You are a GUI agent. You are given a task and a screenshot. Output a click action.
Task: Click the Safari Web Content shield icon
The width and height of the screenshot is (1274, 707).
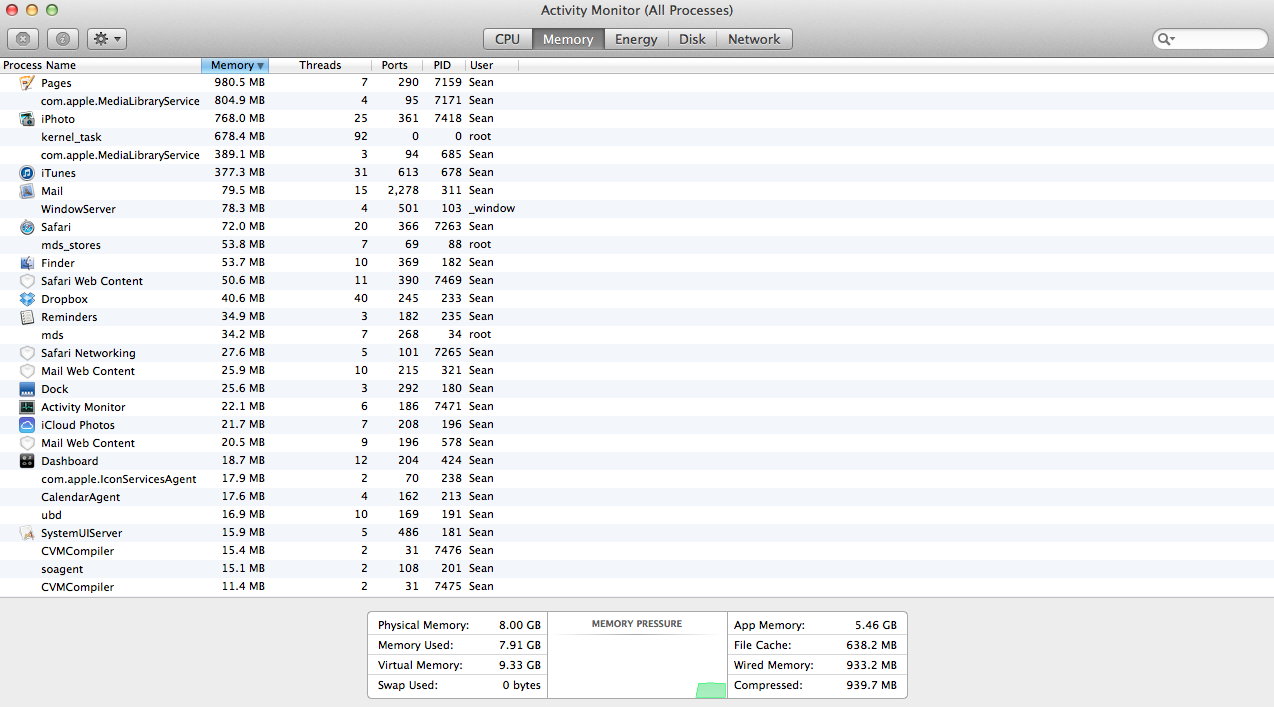pos(27,281)
